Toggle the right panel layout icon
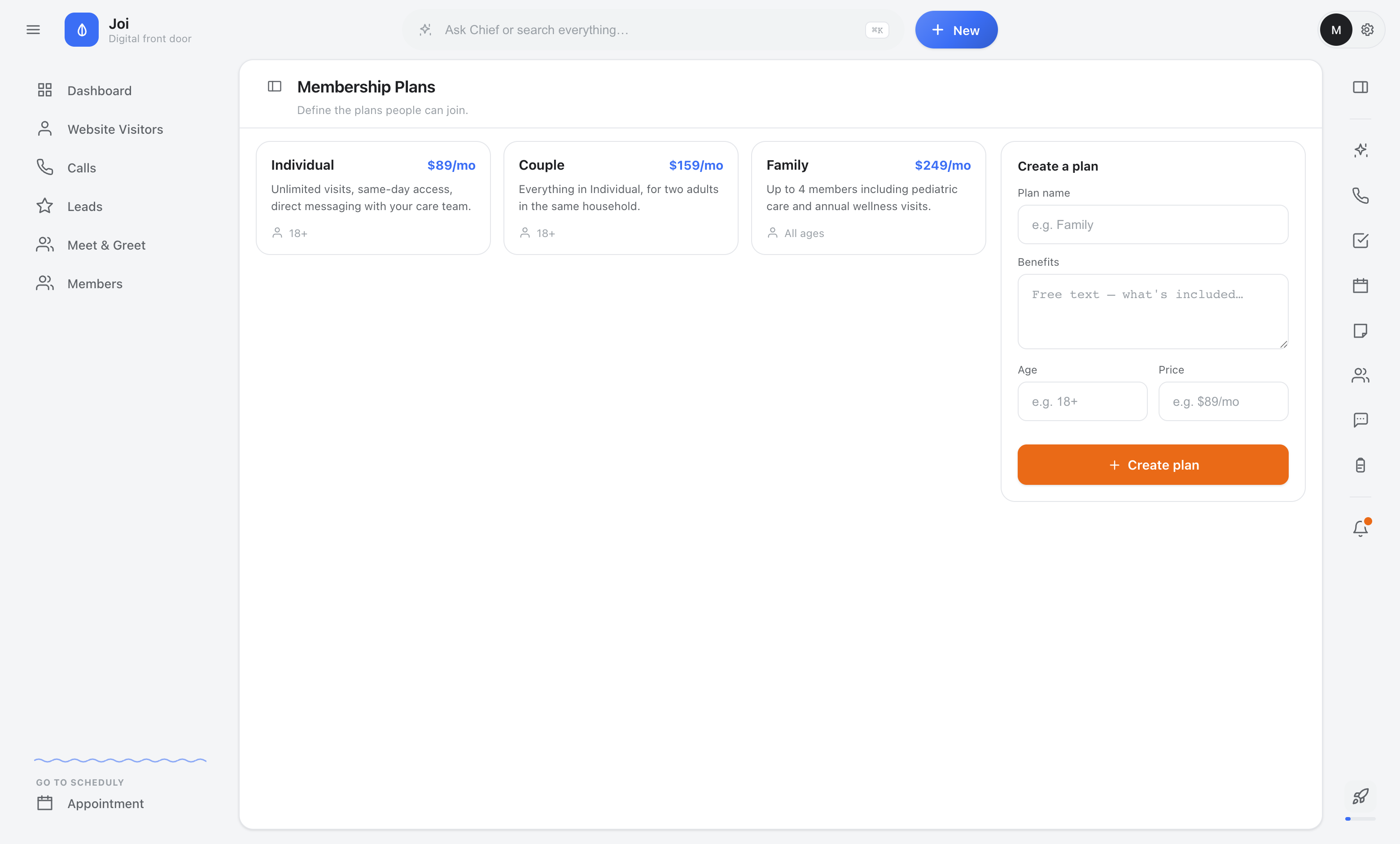This screenshot has width=1400, height=844. [1360, 87]
